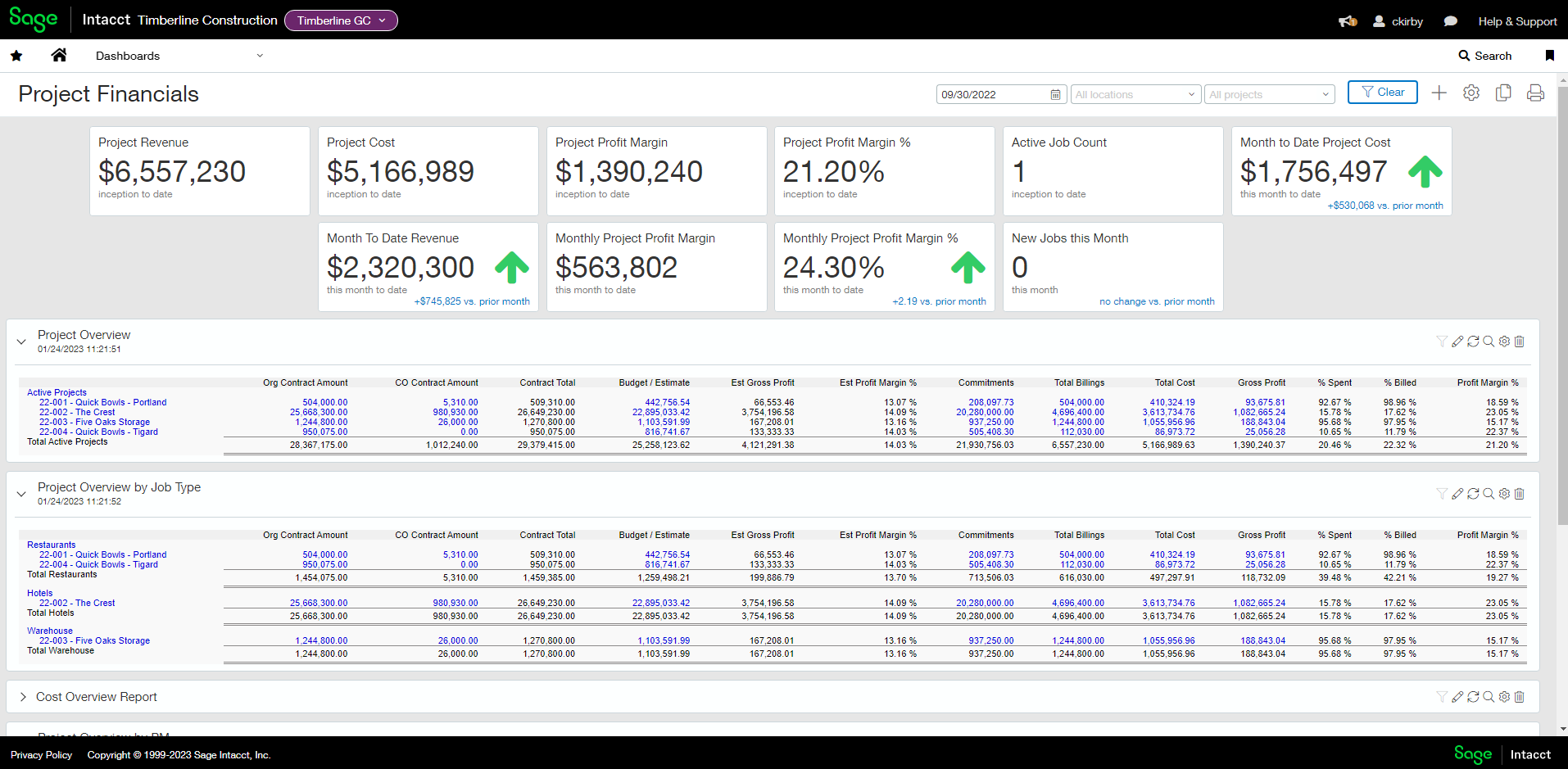Open the Dashboards menu
The height and width of the screenshot is (769, 1568).
click(x=179, y=56)
